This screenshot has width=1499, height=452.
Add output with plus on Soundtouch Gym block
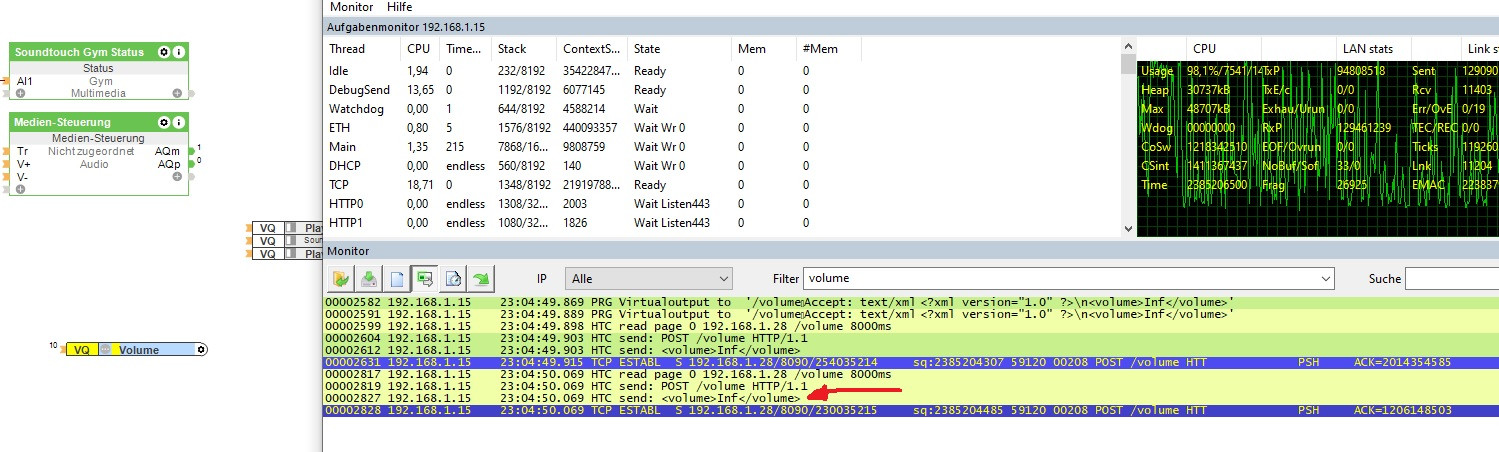pos(177,93)
